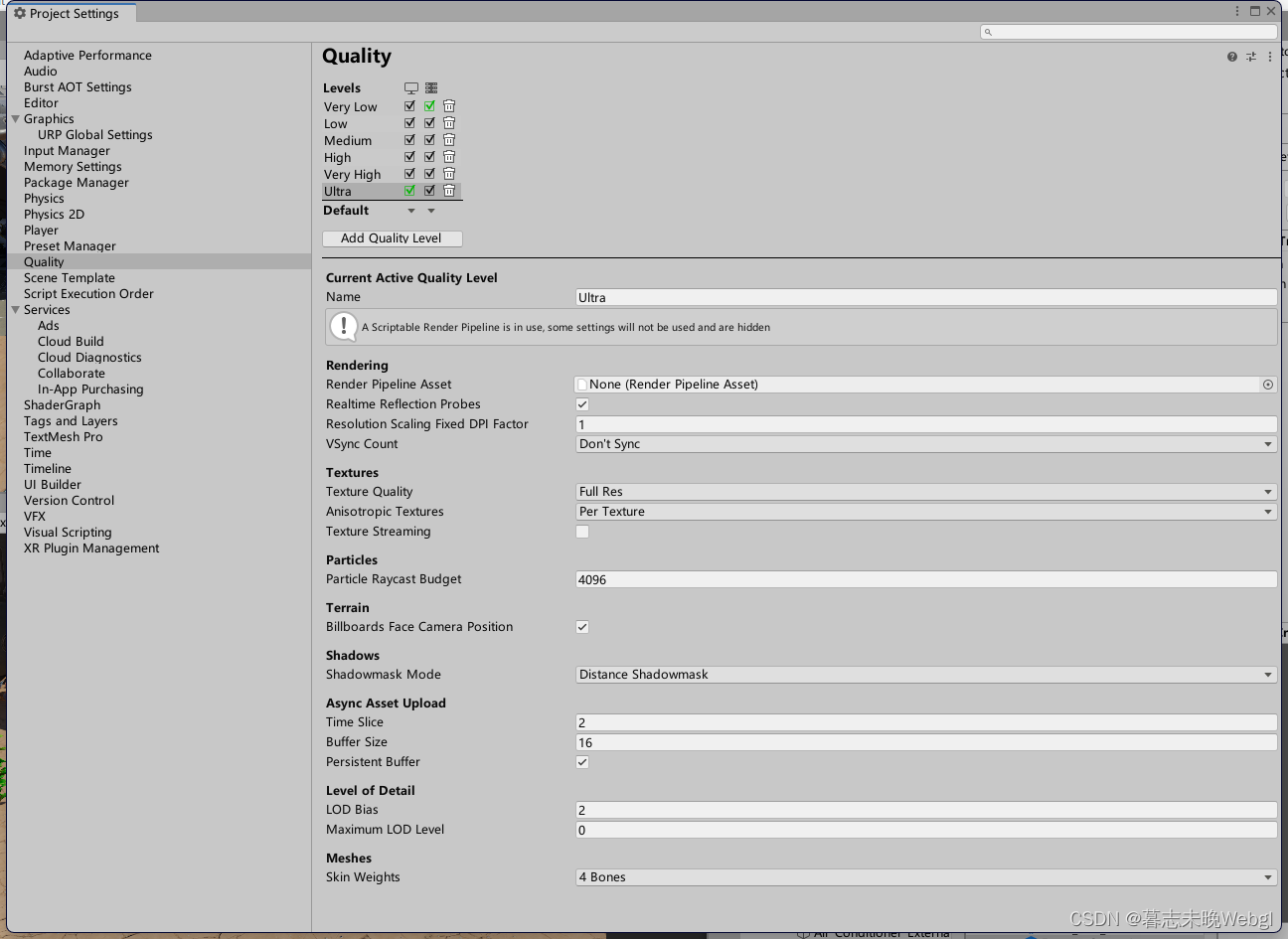Toggle Very Low for server platform
1288x939 pixels.
pyautogui.click(x=429, y=106)
